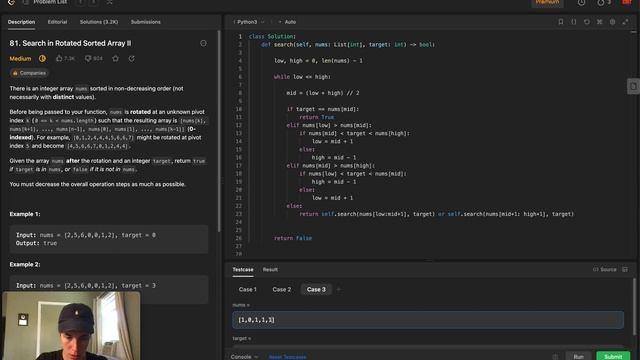The image size is (640, 360).
Task: Open editor settings gear icon
Action: pyautogui.click(x=612, y=22)
